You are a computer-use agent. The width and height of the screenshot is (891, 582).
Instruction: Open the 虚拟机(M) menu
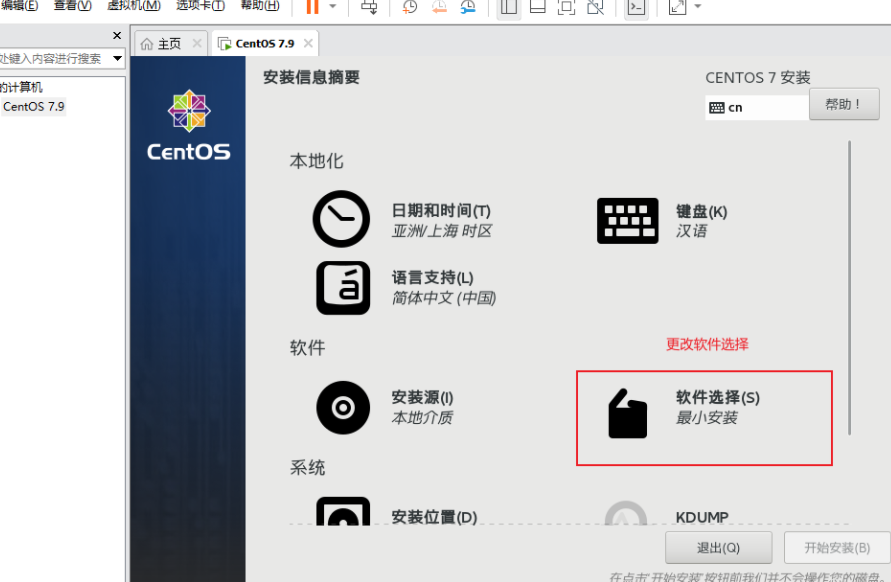pyautogui.click(x=134, y=5)
